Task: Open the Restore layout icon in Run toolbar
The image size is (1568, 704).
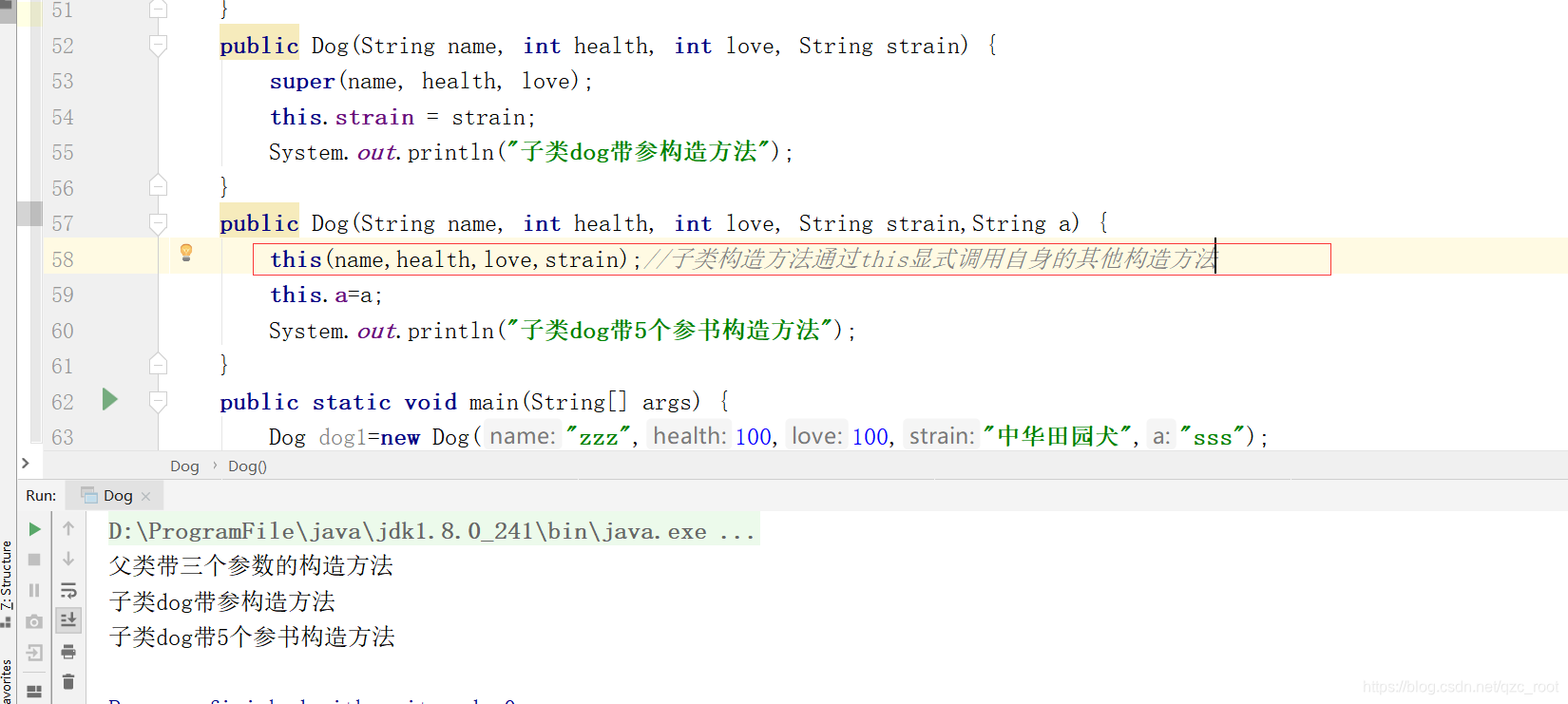Action: coord(34,691)
